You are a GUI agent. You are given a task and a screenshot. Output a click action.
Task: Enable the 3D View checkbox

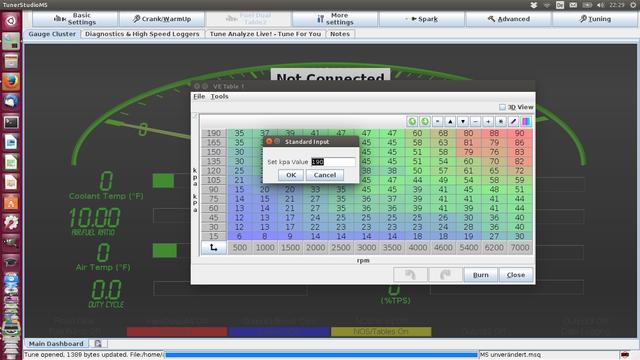pyautogui.click(x=502, y=107)
